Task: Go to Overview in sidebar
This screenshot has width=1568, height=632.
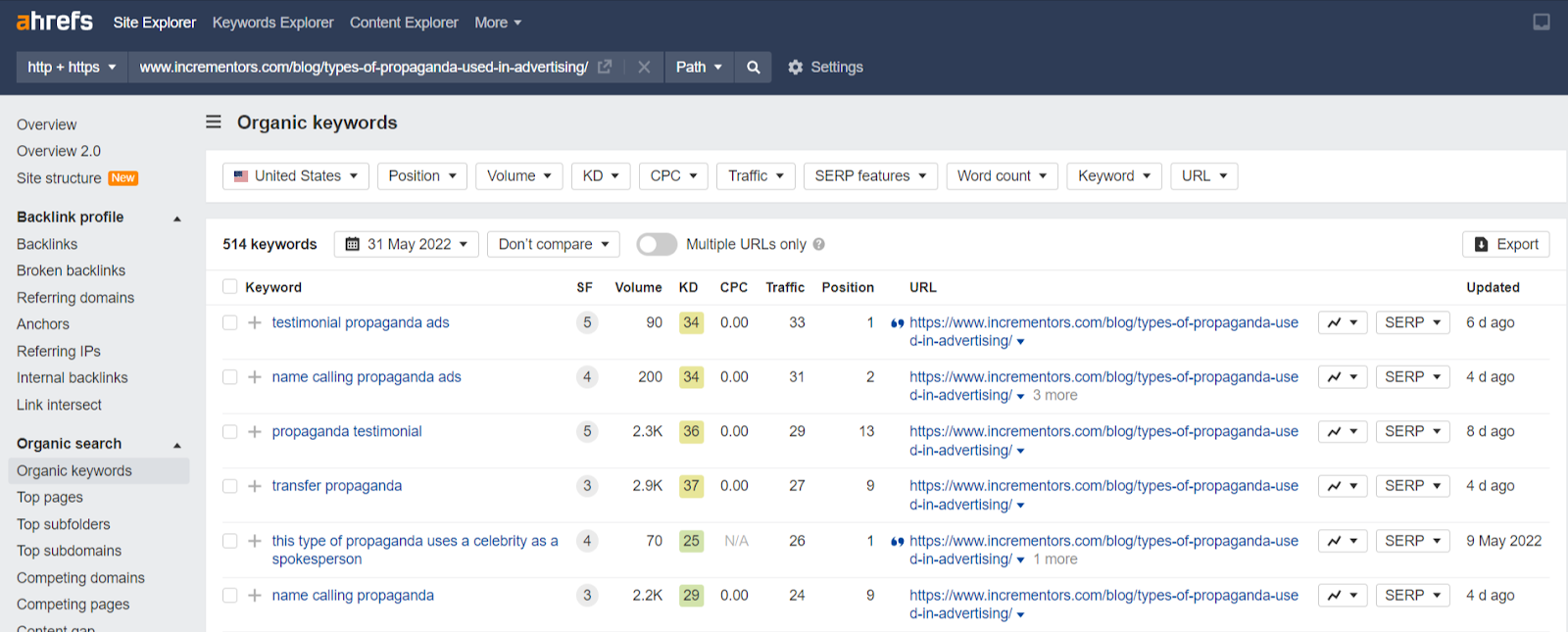Action: [47, 124]
